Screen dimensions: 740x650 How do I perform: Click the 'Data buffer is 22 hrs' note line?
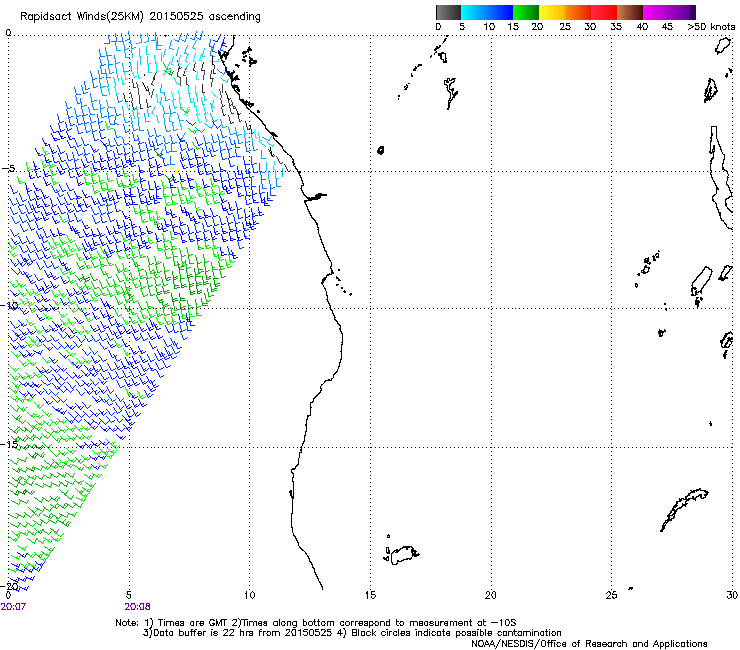352,633
